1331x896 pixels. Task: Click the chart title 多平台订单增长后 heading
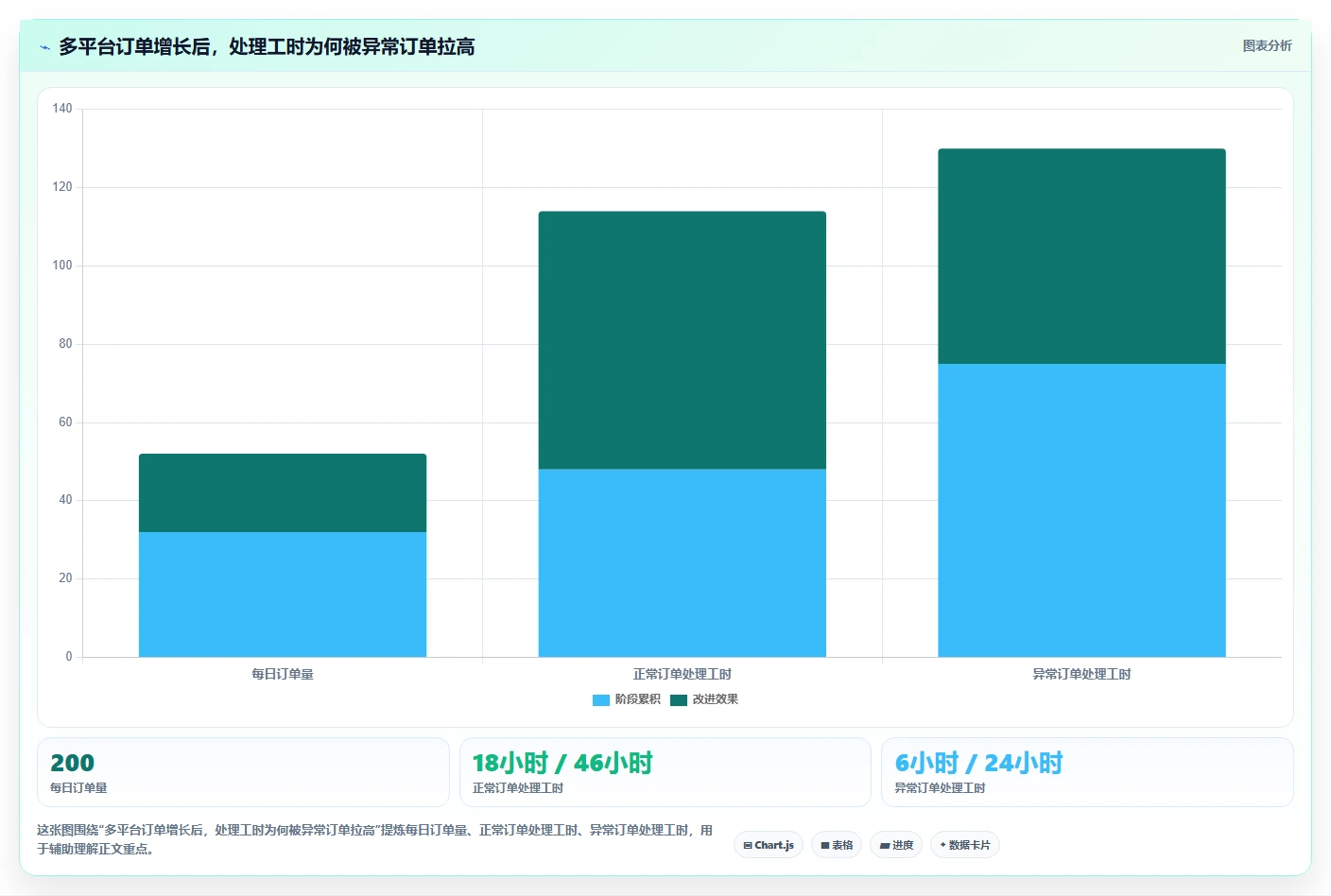click(267, 46)
